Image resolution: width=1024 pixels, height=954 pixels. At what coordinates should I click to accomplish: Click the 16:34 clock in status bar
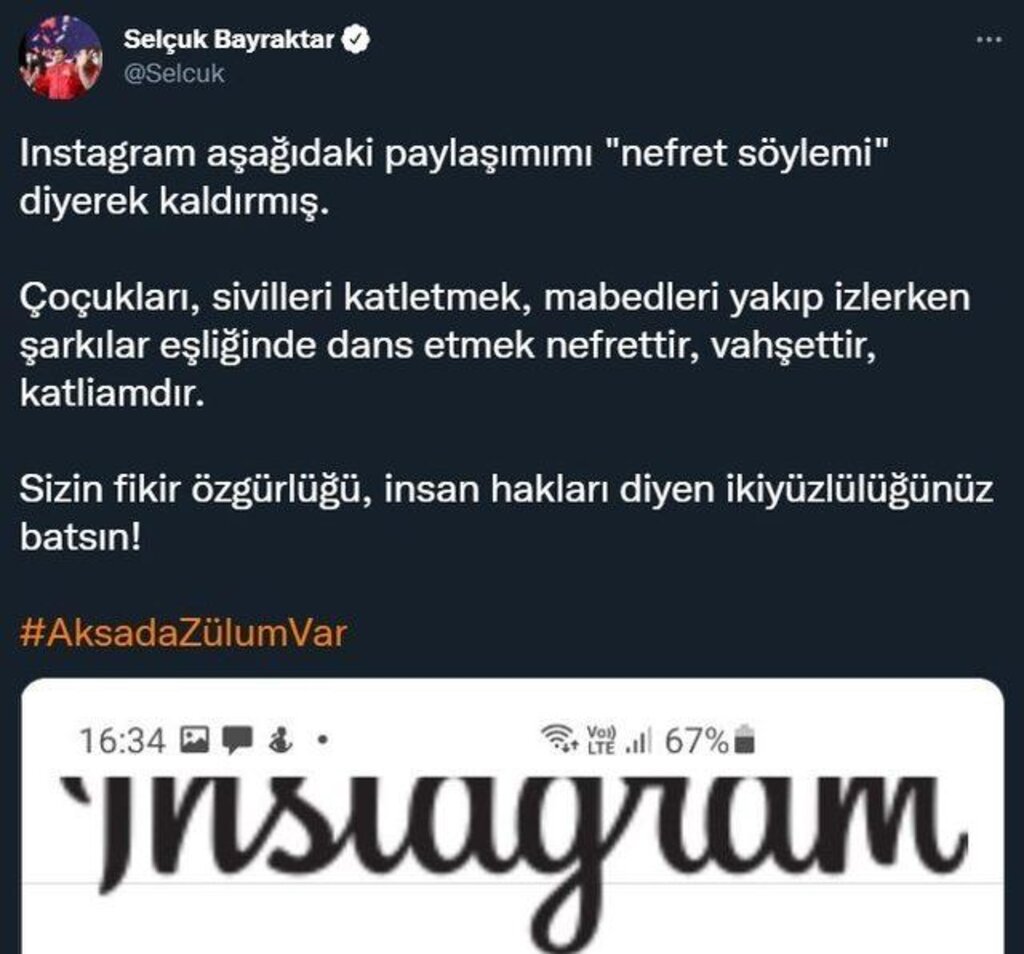122,741
